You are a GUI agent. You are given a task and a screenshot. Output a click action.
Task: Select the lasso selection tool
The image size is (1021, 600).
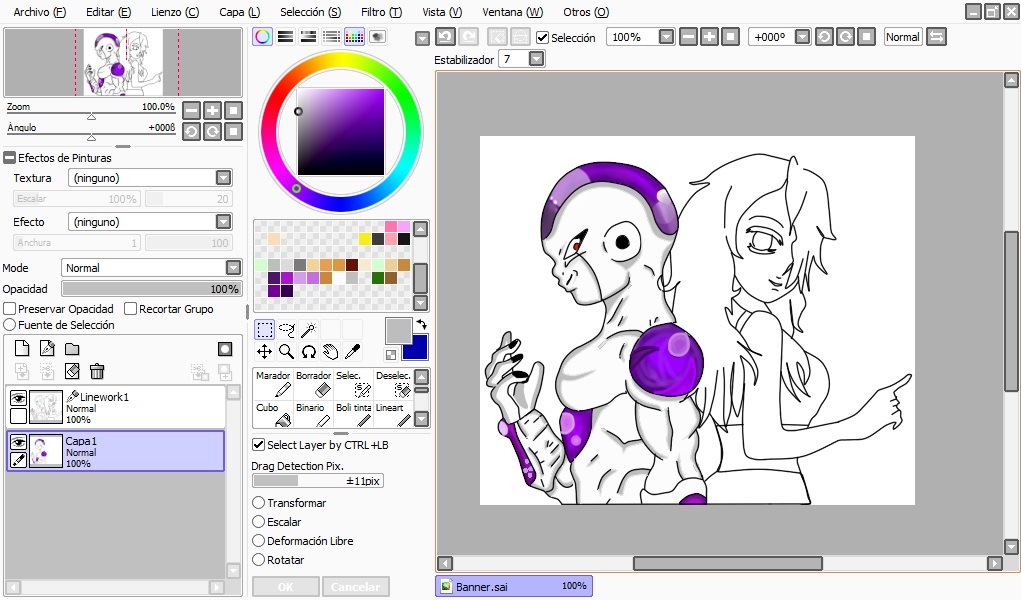(287, 330)
